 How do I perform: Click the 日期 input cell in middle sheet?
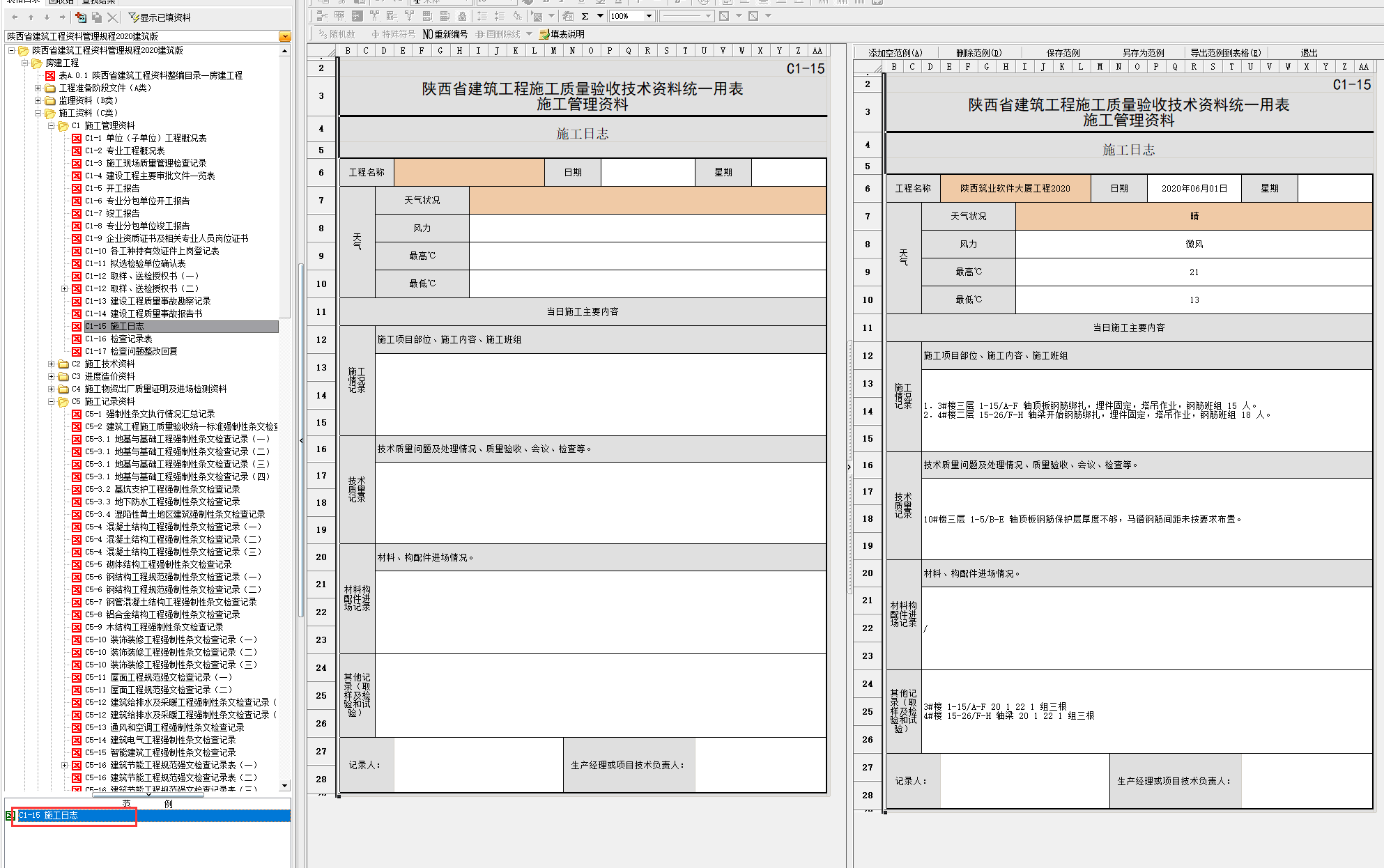pyautogui.click(x=647, y=172)
